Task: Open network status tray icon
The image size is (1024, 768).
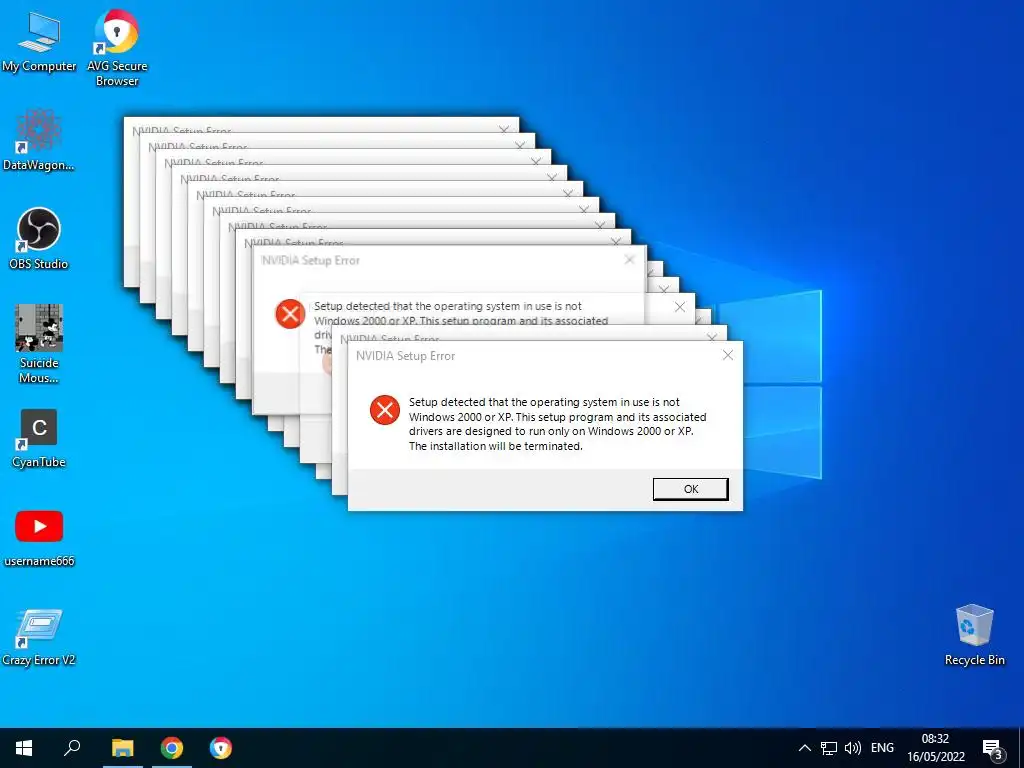Action: click(829, 748)
